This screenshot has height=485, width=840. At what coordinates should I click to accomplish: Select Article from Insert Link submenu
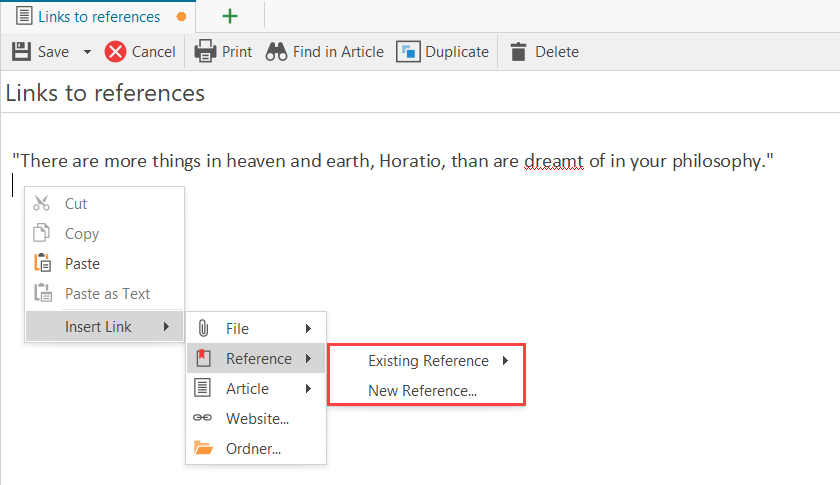(247, 388)
